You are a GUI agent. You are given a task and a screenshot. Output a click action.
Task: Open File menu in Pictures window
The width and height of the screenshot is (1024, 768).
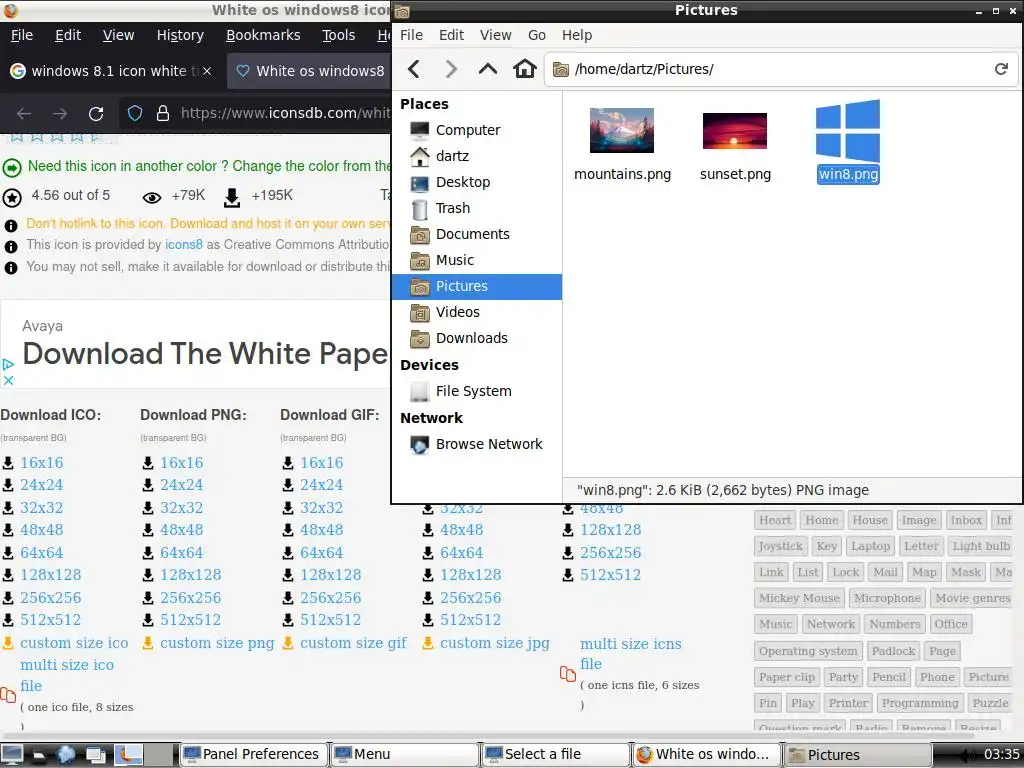pos(411,35)
